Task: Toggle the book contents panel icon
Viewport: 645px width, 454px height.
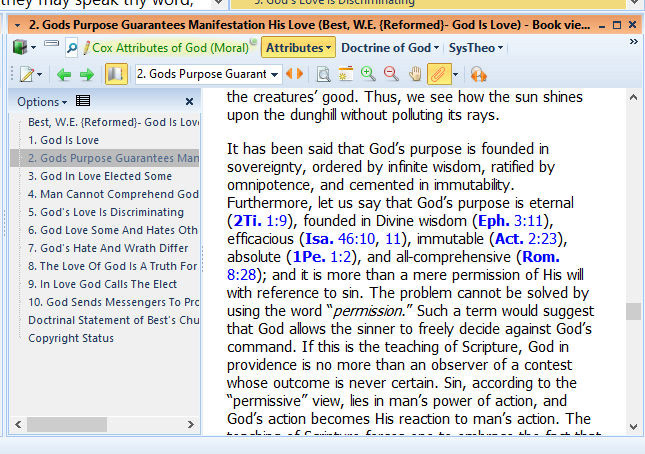Action: [x=116, y=74]
